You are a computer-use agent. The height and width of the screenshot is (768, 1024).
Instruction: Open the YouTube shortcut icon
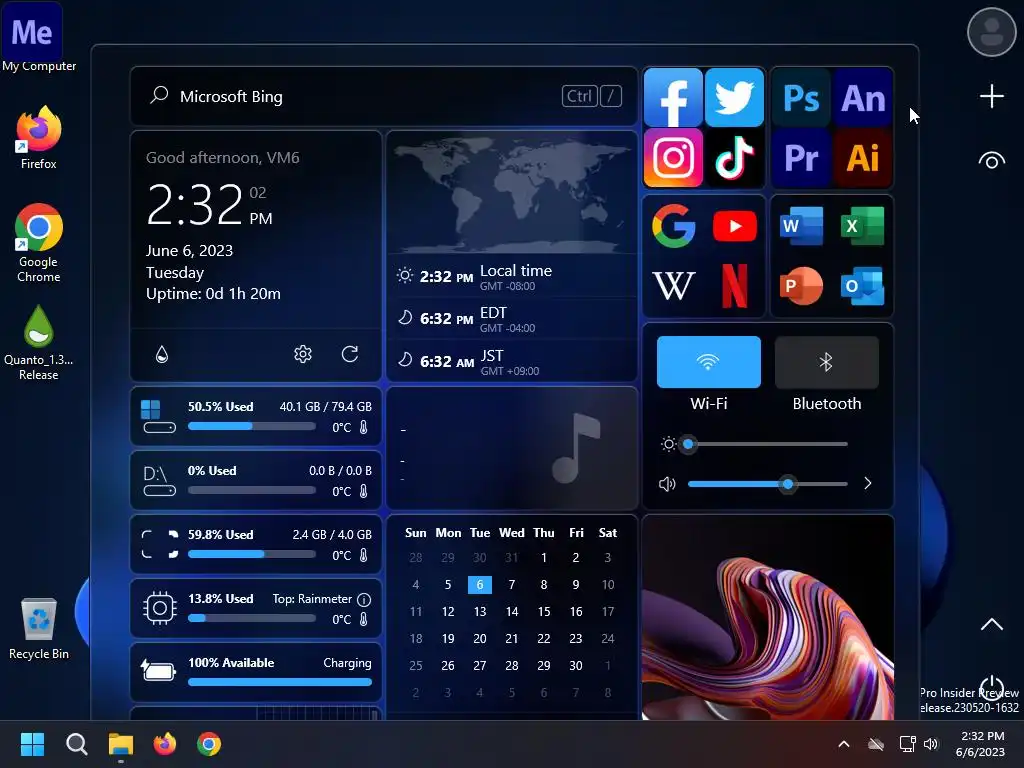click(735, 226)
